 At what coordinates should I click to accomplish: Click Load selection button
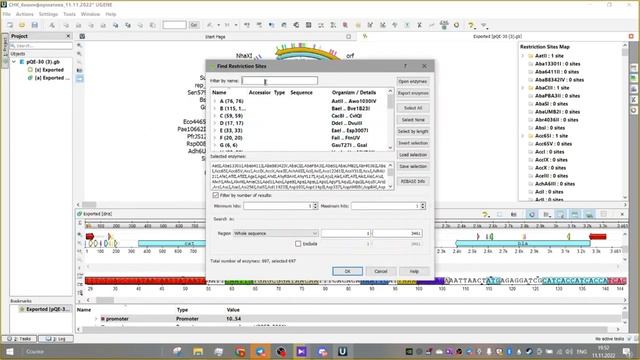click(413, 155)
